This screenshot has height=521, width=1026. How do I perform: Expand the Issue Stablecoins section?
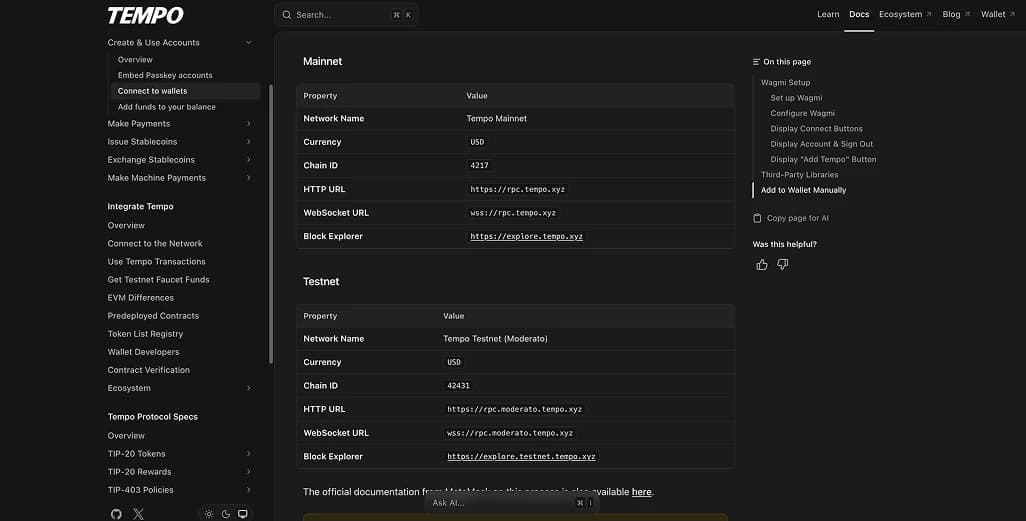click(x=249, y=141)
